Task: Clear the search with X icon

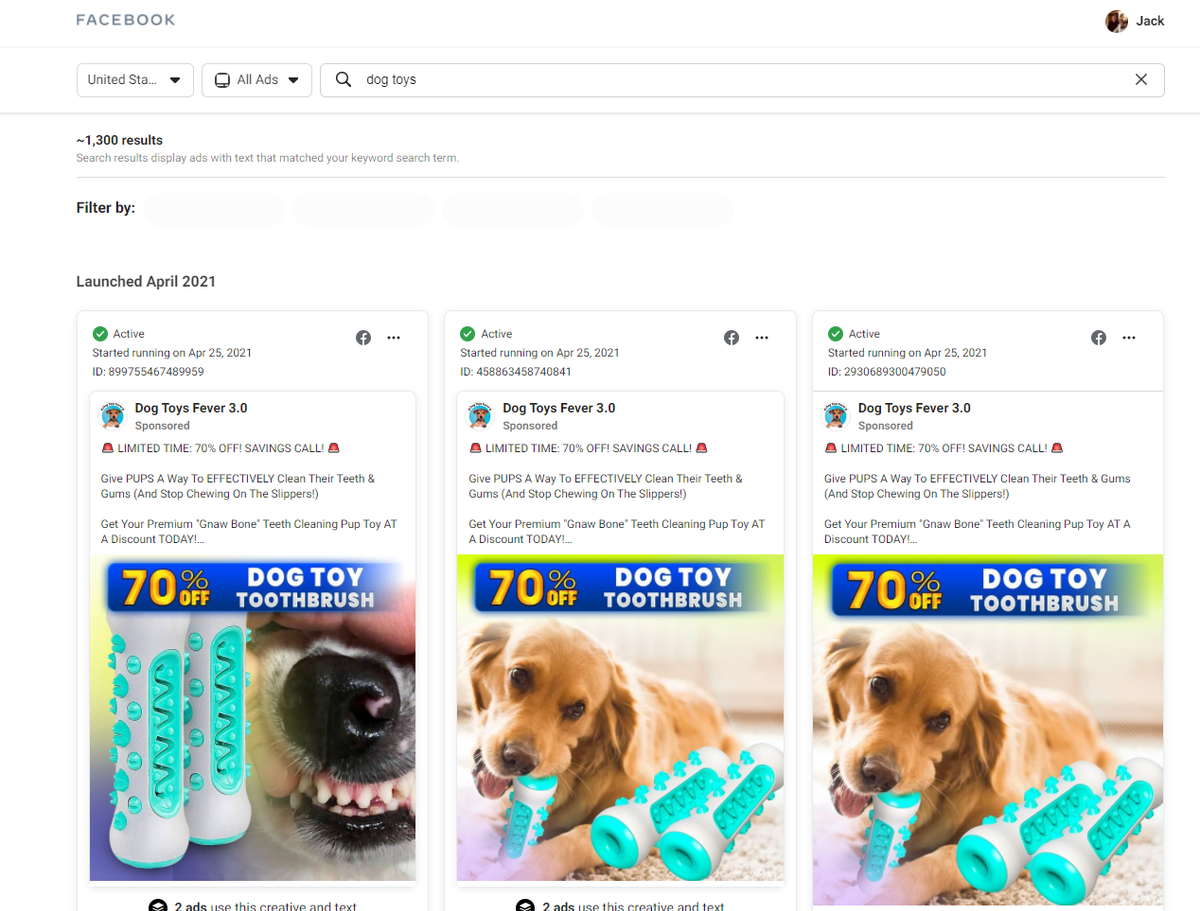Action: click(1141, 80)
